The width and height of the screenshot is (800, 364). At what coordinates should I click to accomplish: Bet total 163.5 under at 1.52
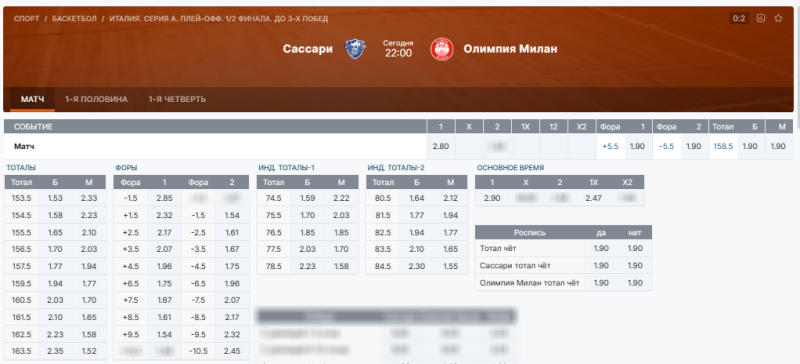pos(89,351)
